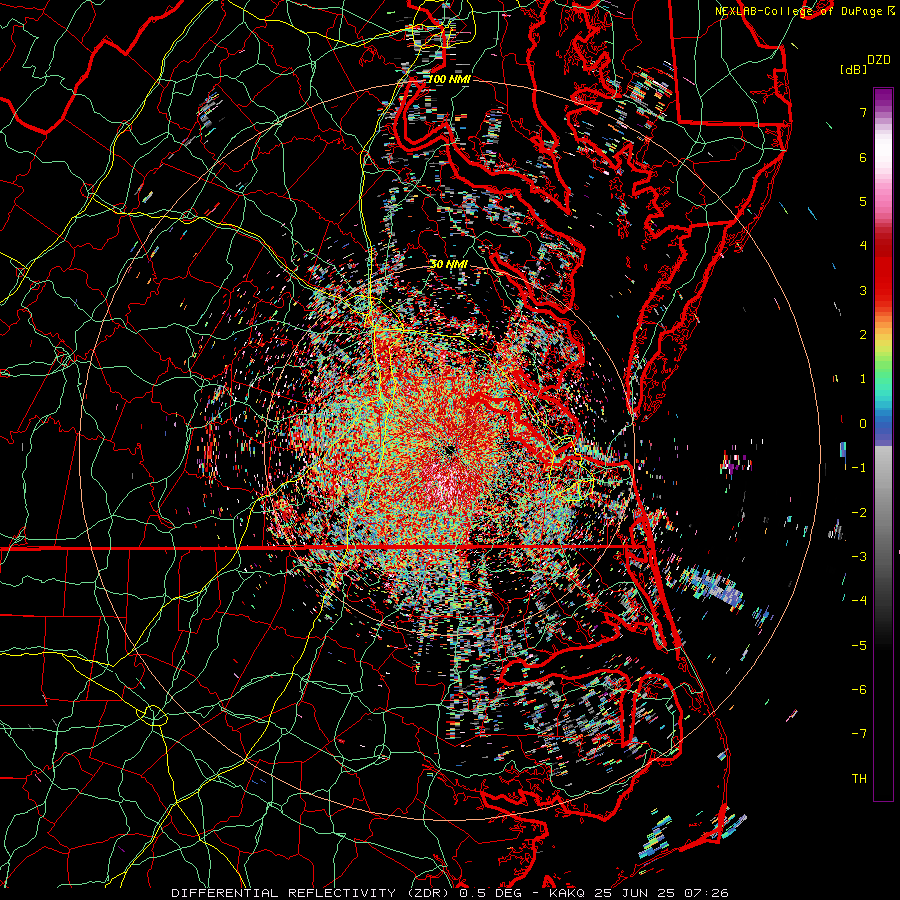Screen dimensions: 900x900
Task: Click the 3 value on the color scale
Action: (x=863, y=290)
